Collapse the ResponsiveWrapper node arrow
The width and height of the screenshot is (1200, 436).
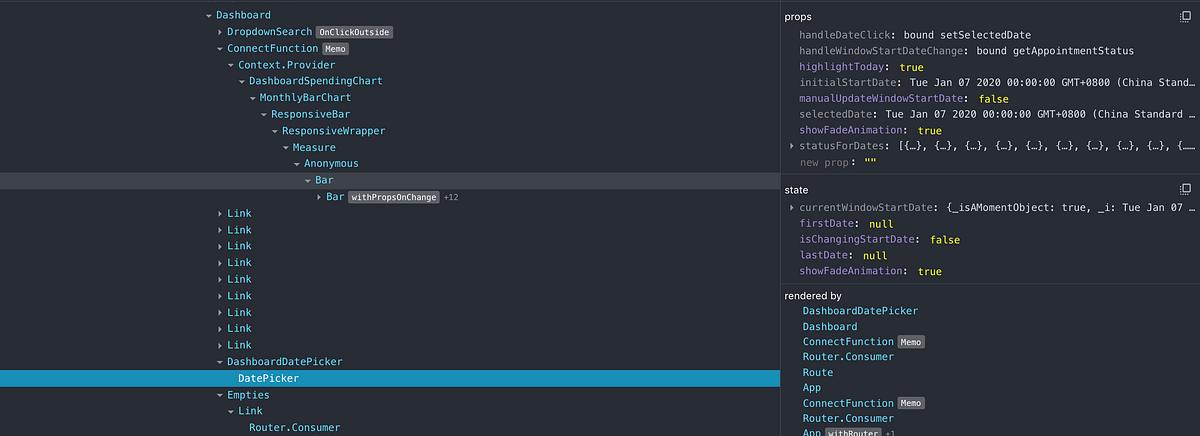click(x=274, y=131)
